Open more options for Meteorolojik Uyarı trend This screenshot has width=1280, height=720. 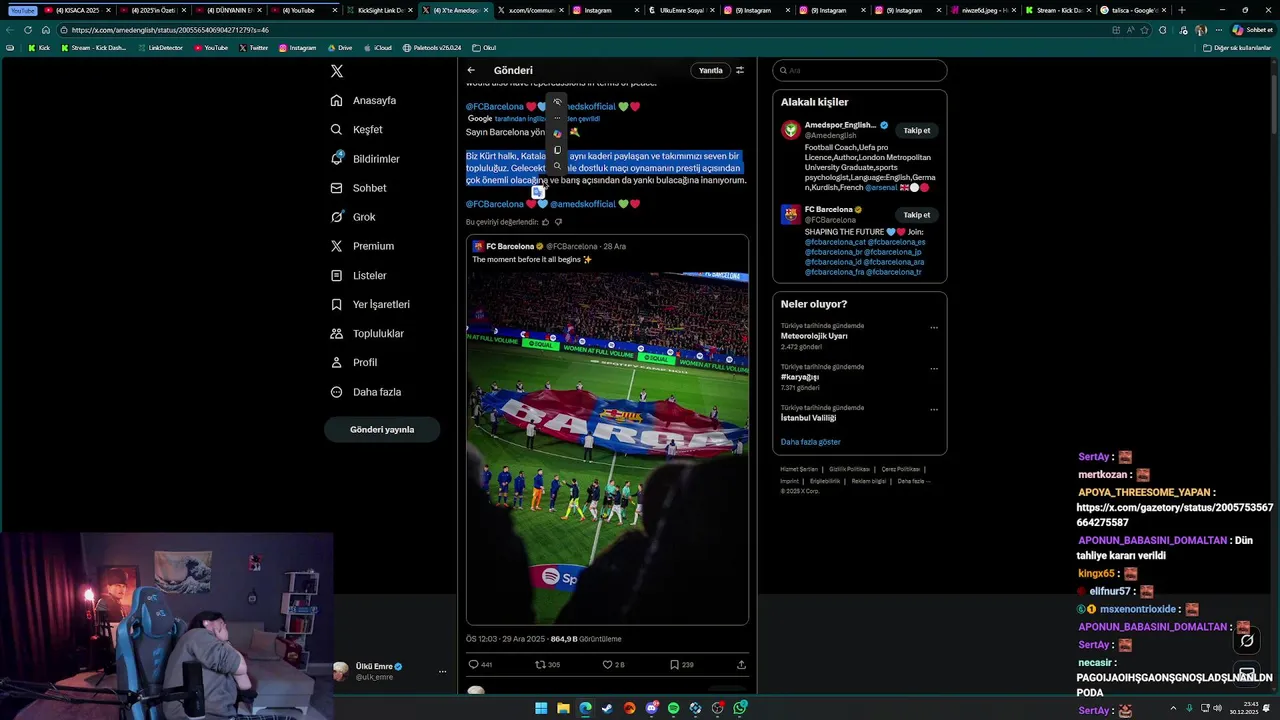click(x=934, y=328)
